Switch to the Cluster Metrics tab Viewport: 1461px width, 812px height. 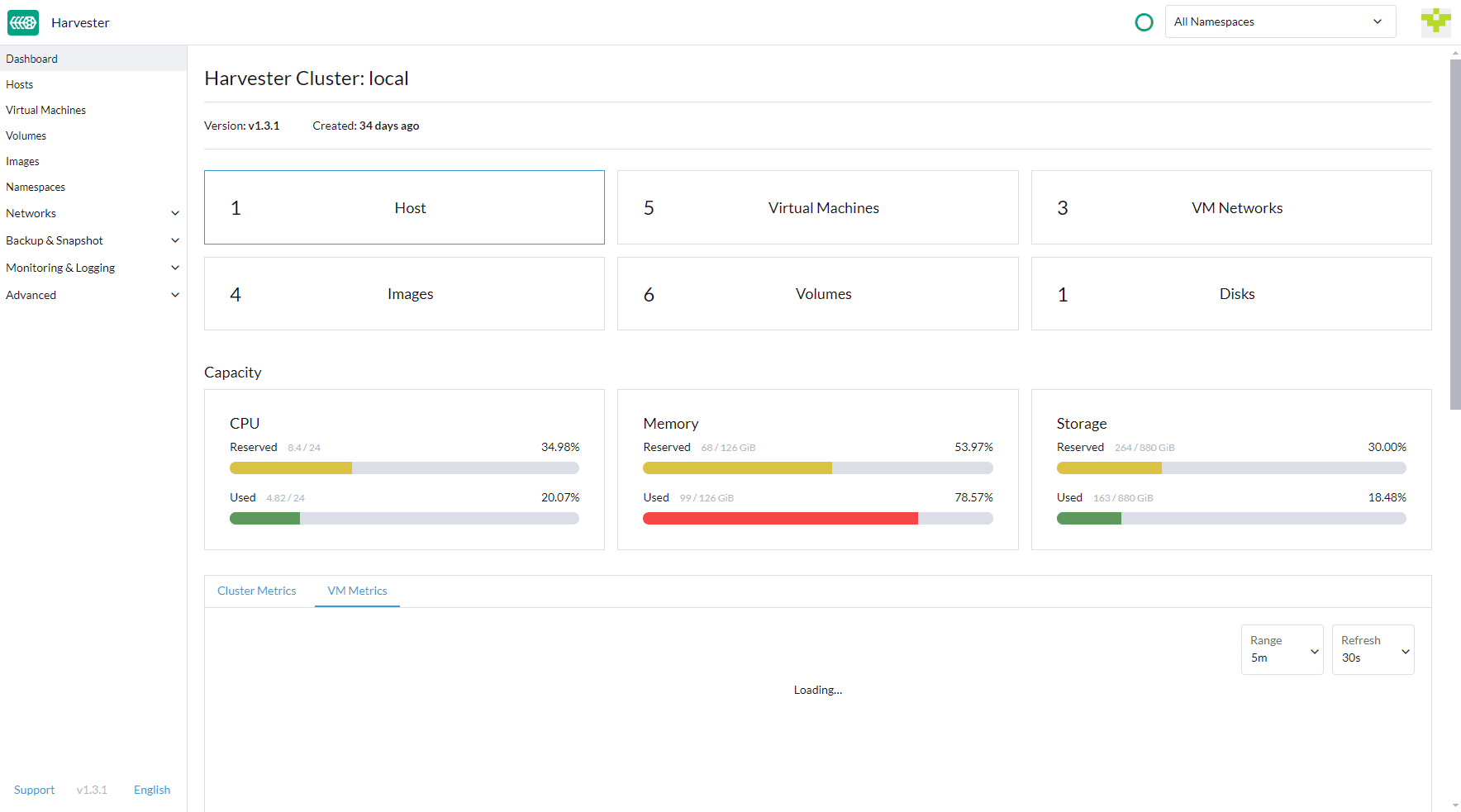[x=257, y=591]
